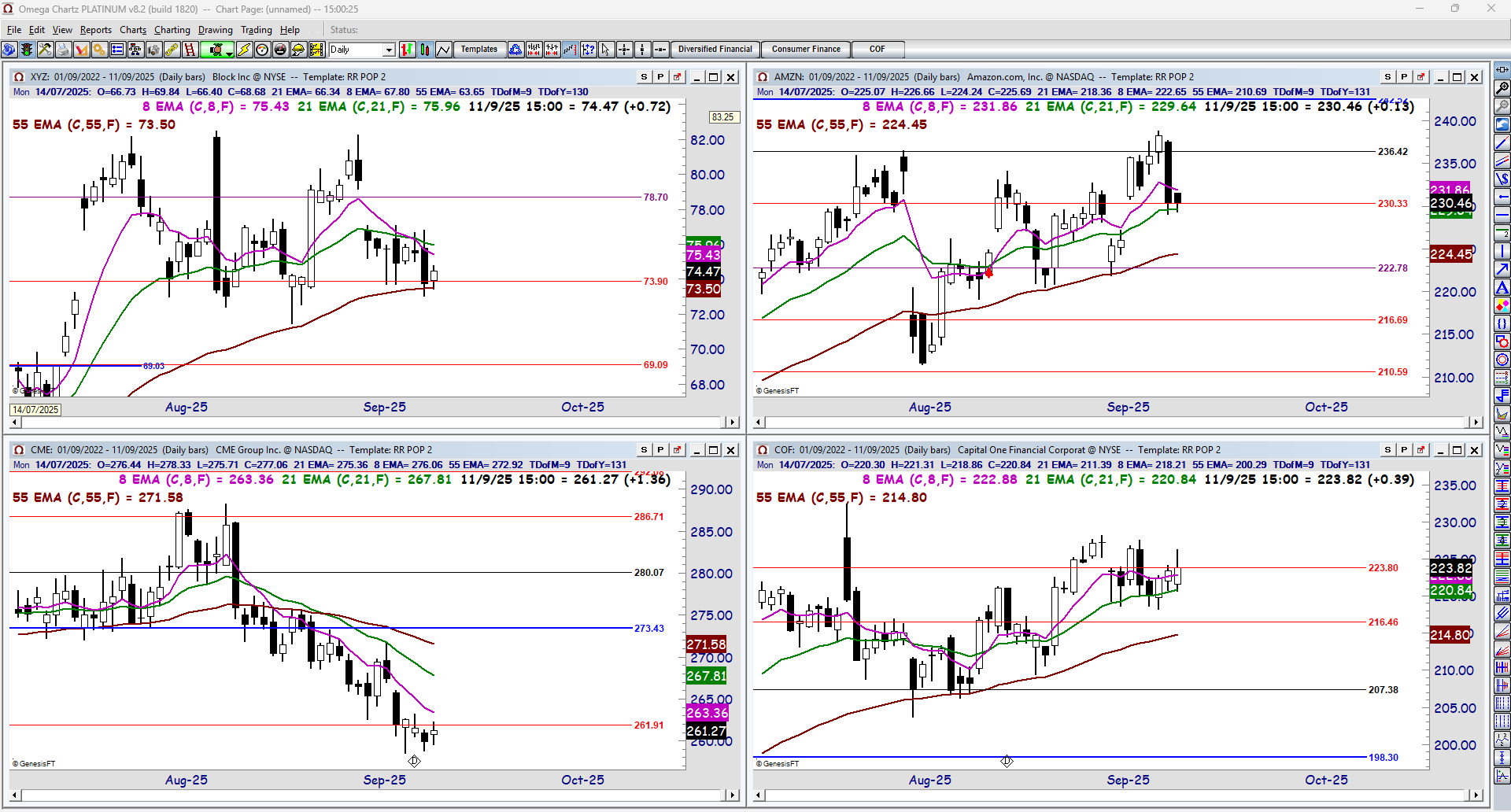This screenshot has width=1511, height=812.
Task: Click the 286.71 line label on CME chart
Action: 649,517
